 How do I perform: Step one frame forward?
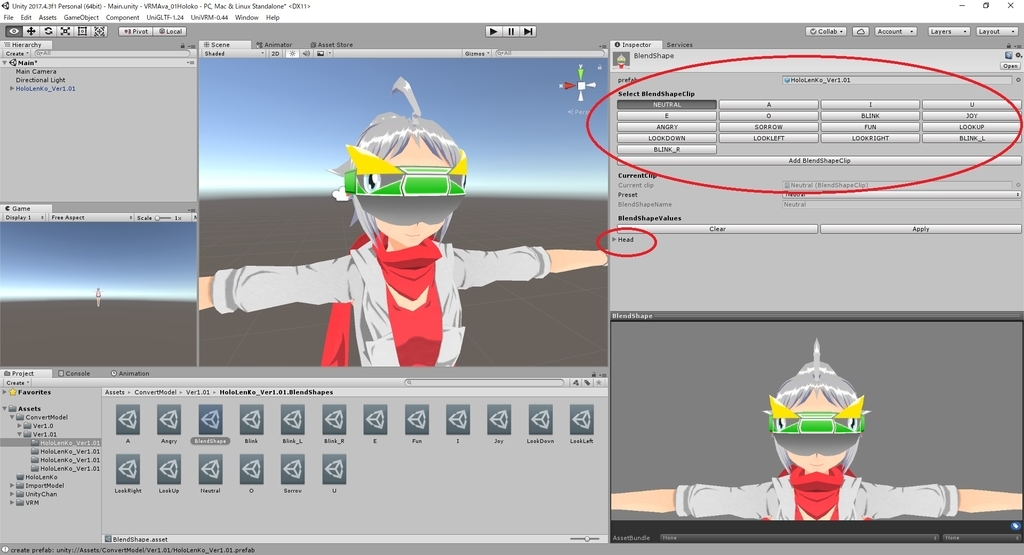tap(528, 31)
